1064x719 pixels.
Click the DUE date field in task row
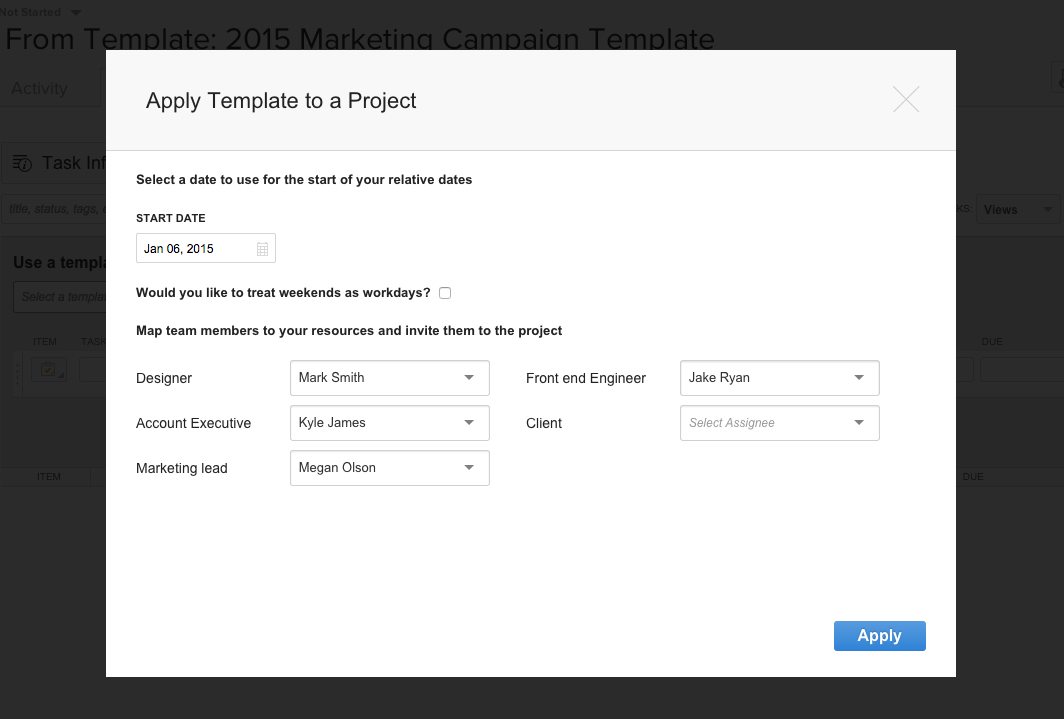[1020, 370]
